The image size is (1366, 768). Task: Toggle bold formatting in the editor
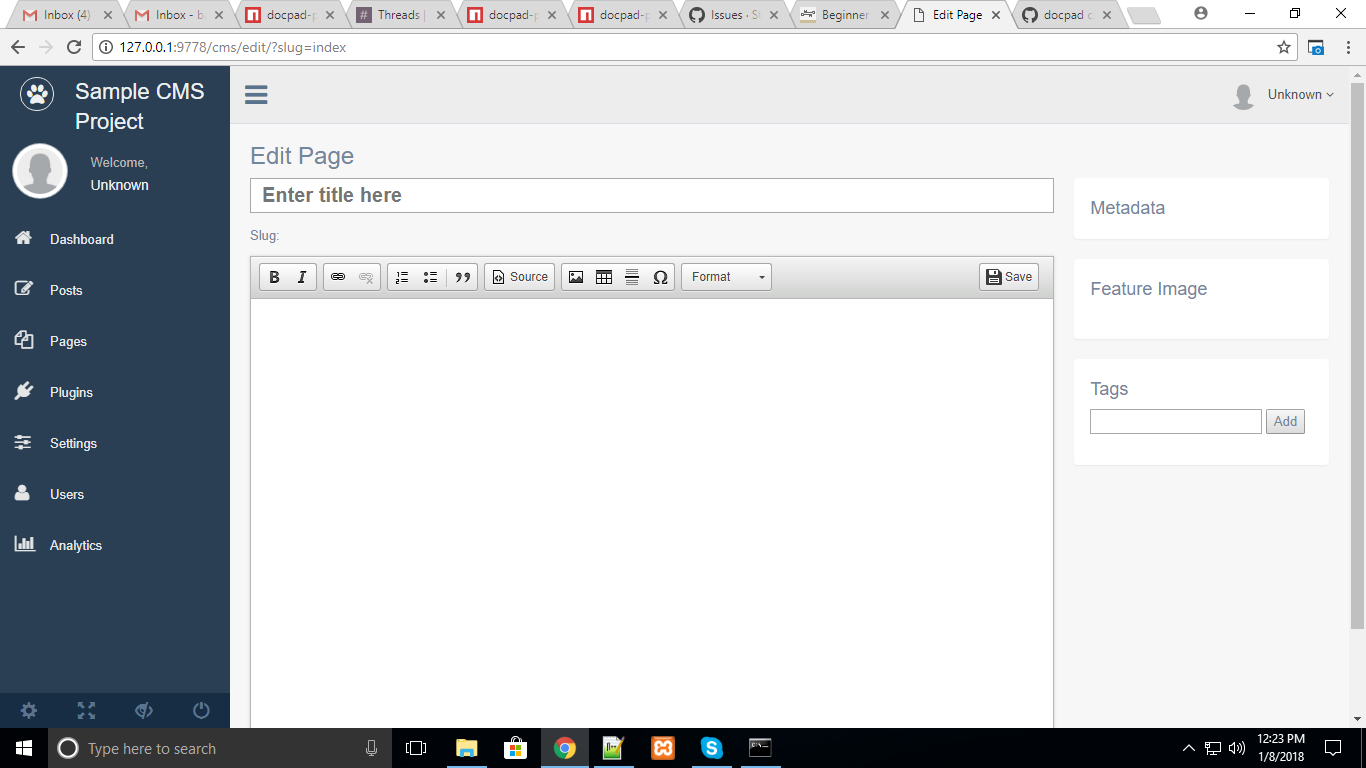click(273, 277)
